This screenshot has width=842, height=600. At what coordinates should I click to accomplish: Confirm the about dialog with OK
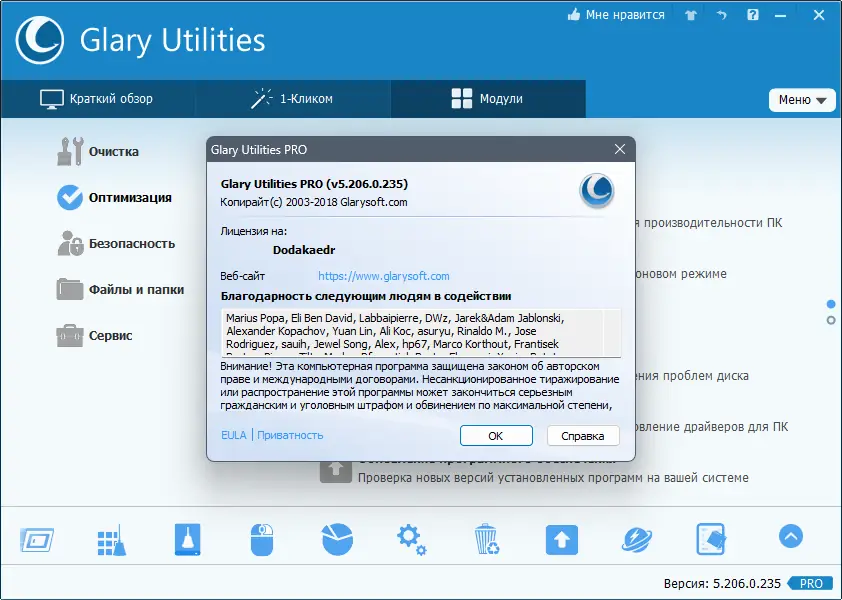coord(496,435)
